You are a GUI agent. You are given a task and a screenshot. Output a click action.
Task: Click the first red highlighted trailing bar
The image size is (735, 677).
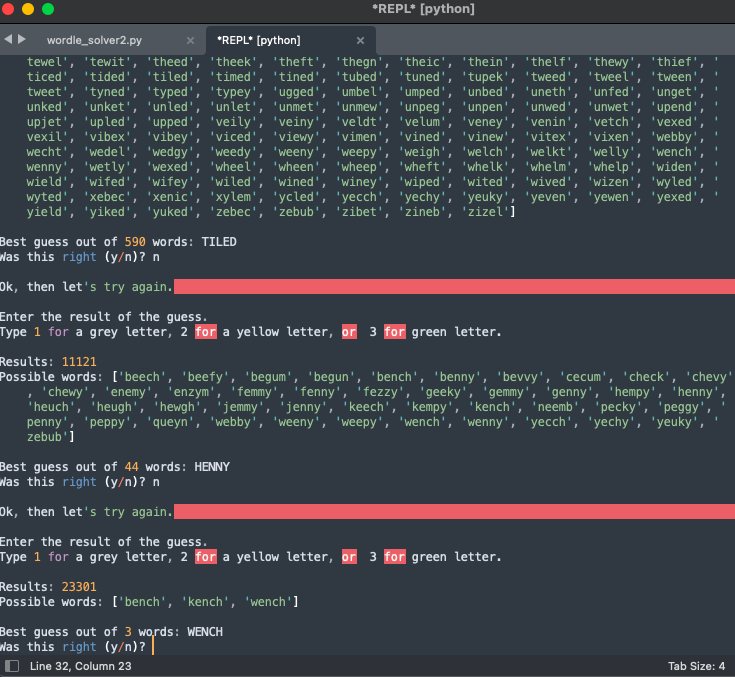[454, 286]
